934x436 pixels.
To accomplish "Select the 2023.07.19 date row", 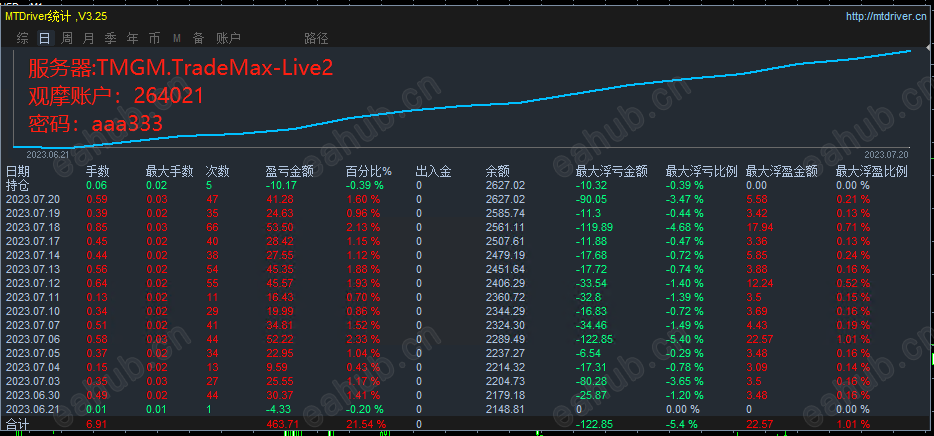I will [32, 213].
